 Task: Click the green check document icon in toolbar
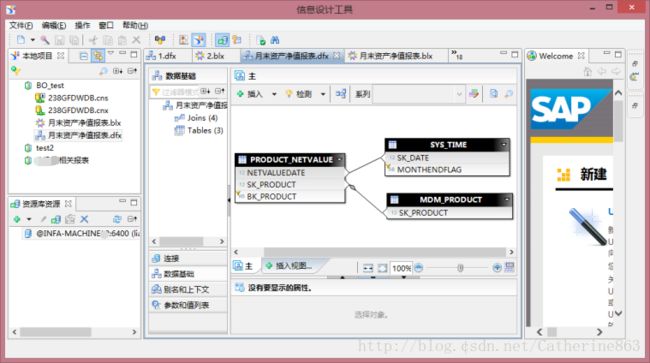click(x=261, y=40)
